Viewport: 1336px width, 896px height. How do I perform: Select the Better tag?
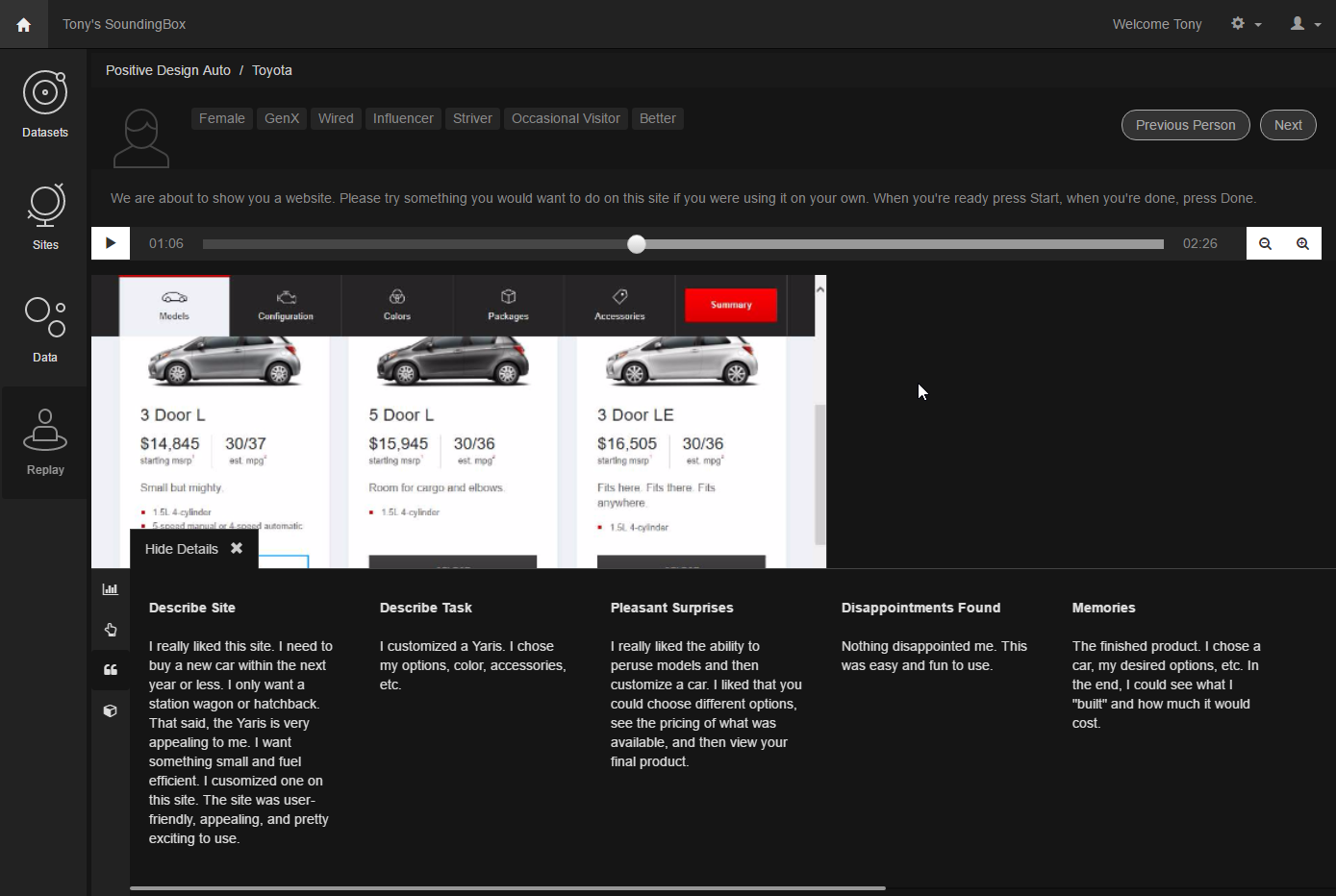click(658, 118)
